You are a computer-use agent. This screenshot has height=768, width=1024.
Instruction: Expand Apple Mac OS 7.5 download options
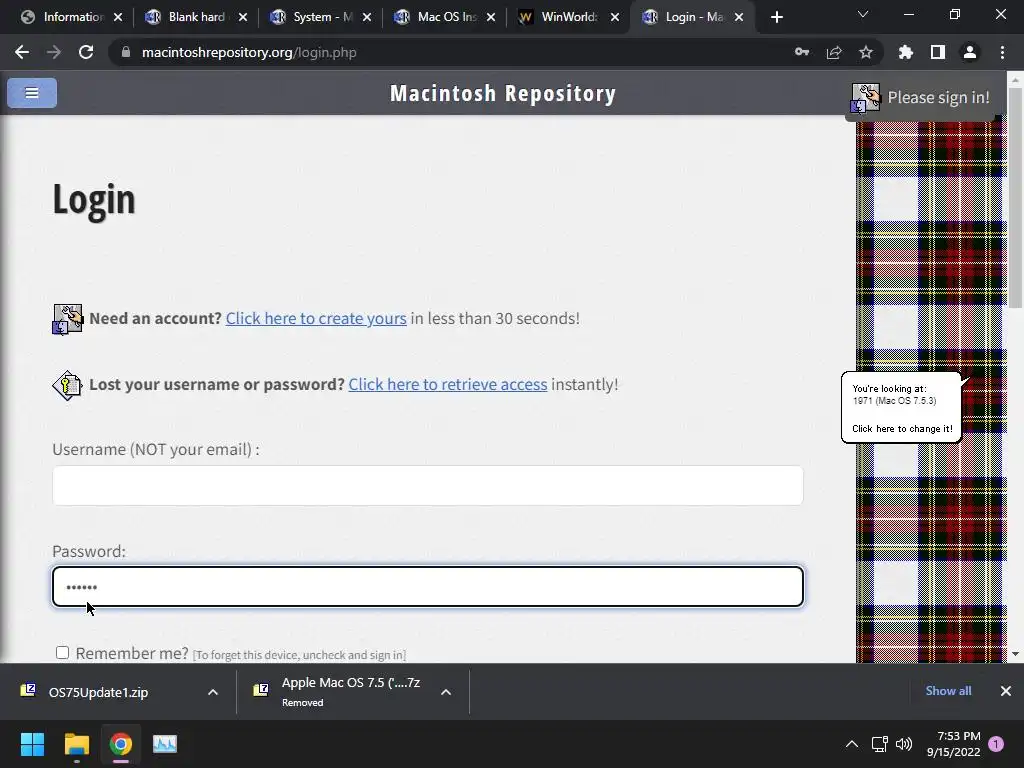click(x=446, y=692)
